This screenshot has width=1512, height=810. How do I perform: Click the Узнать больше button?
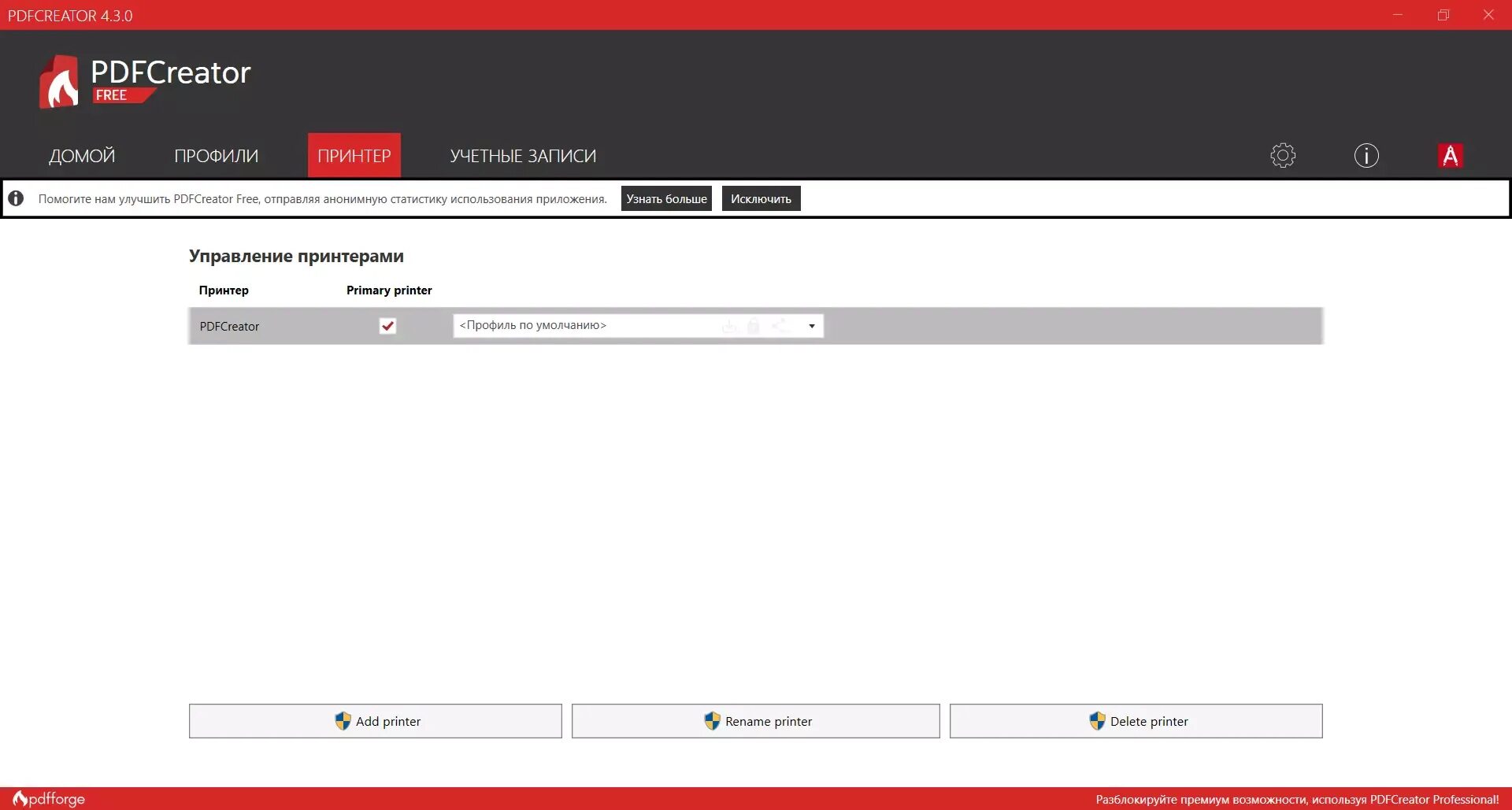[666, 198]
